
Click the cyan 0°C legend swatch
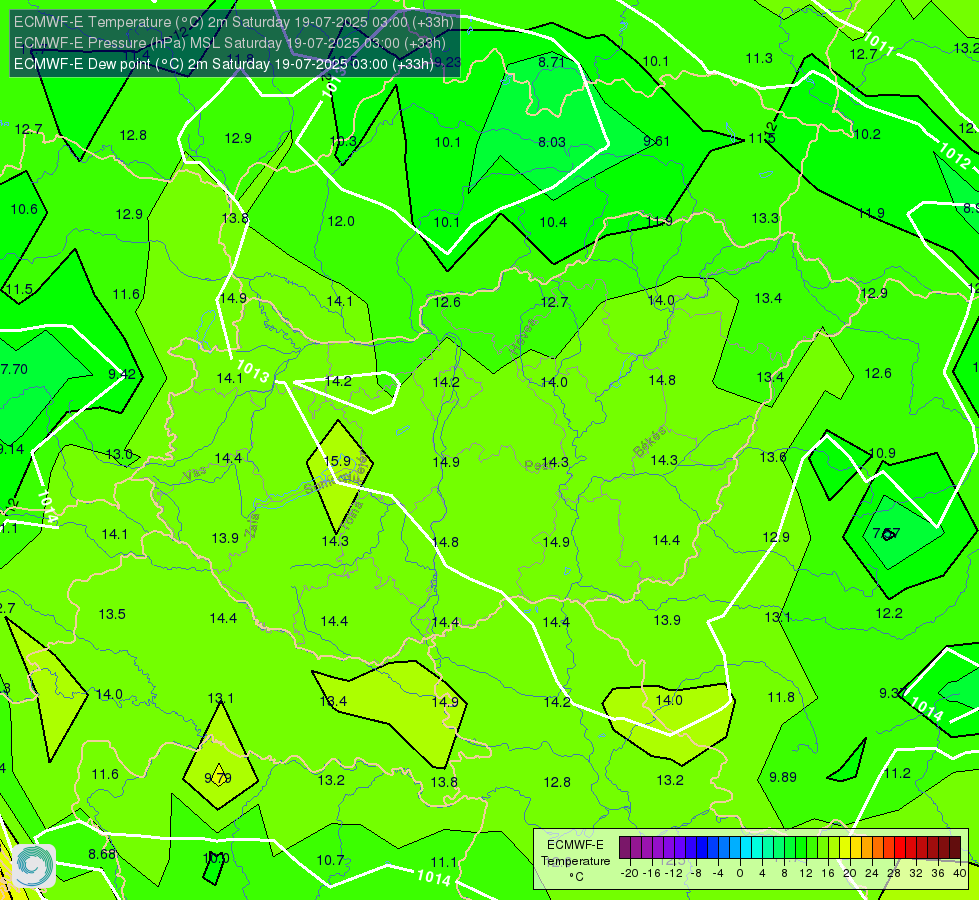(x=746, y=848)
